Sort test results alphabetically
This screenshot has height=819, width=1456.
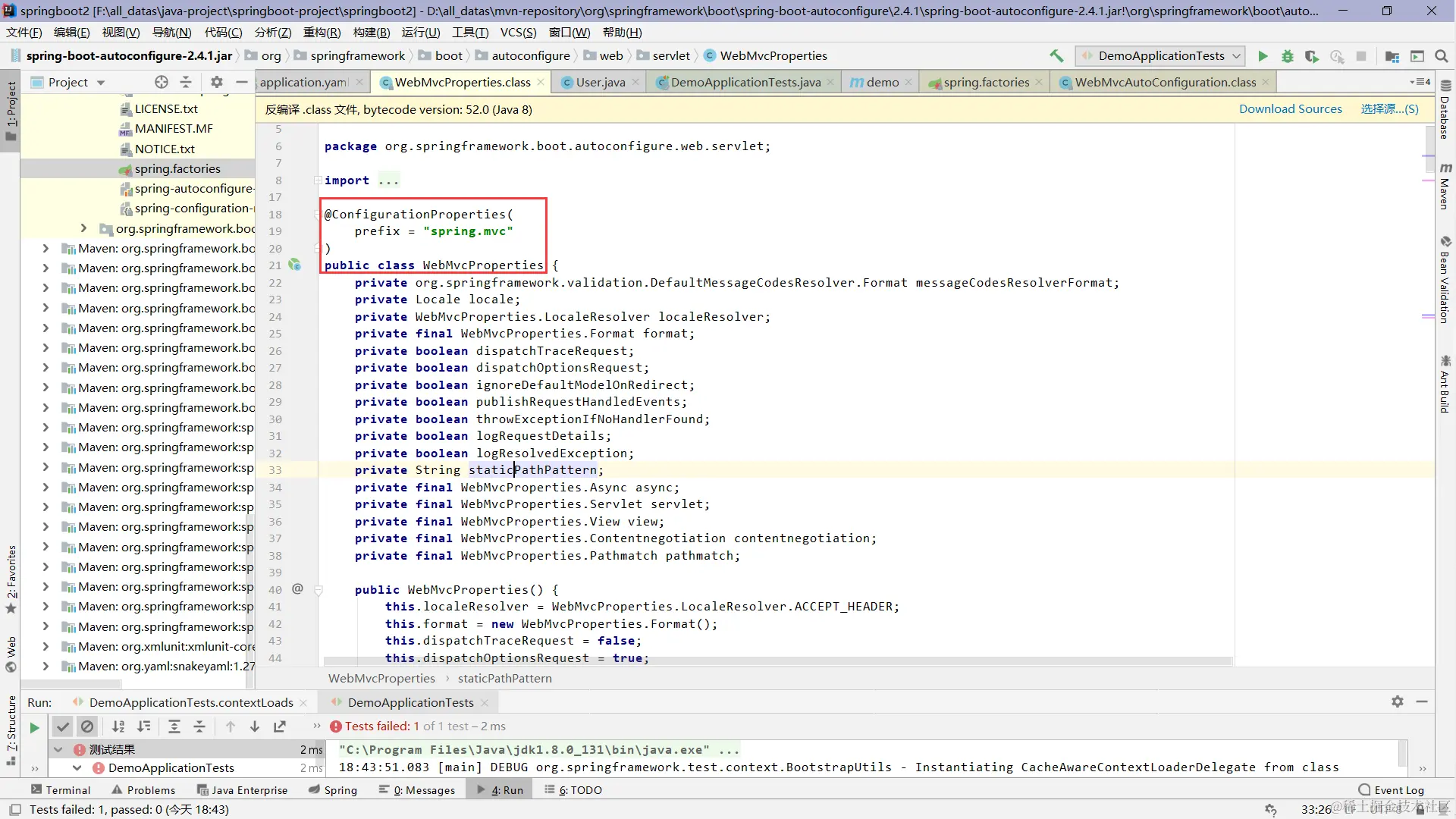118,726
